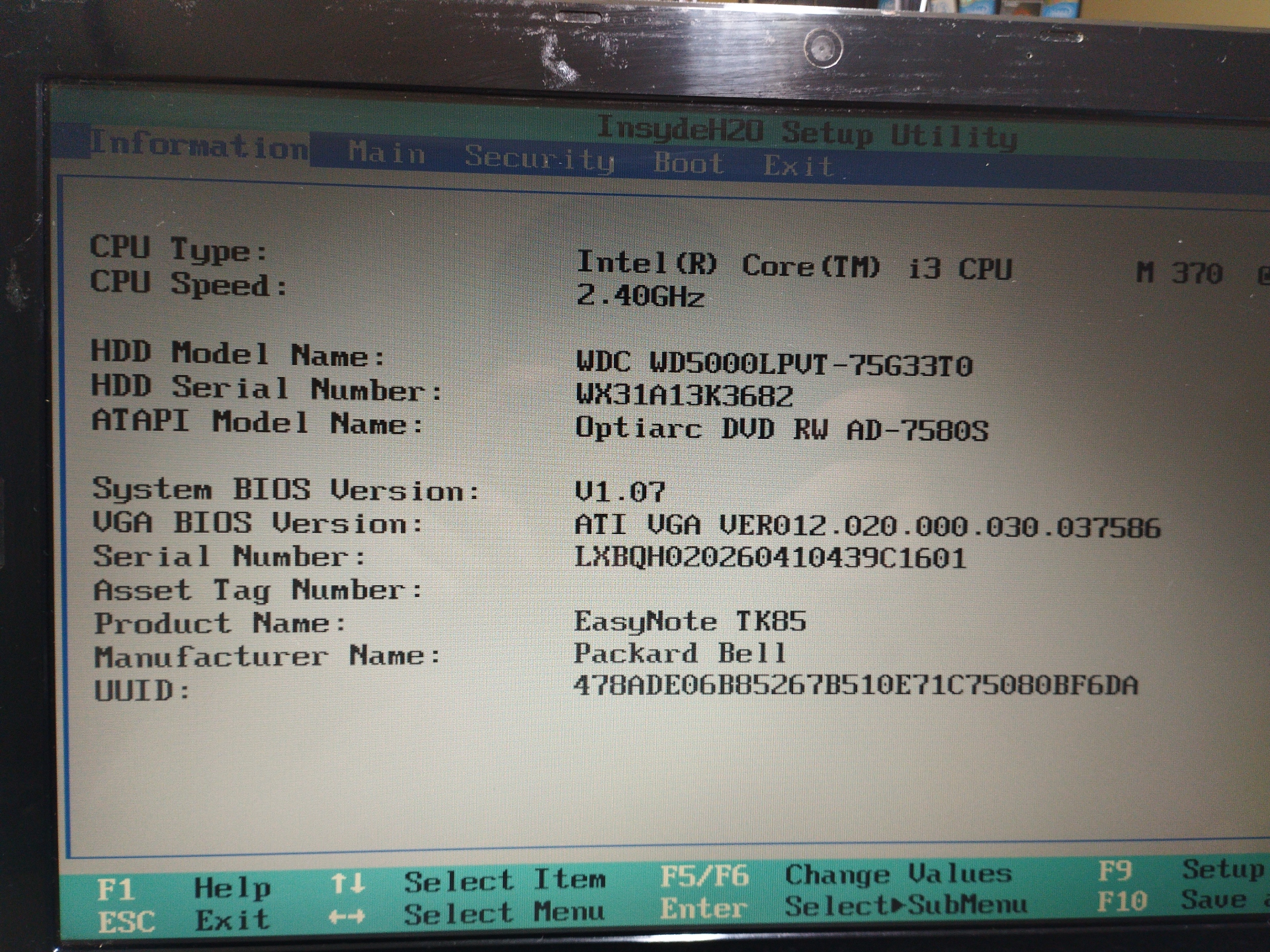Click the F9 key hint
This screenshot has height=952, width=1270.
click(1115, 871)
